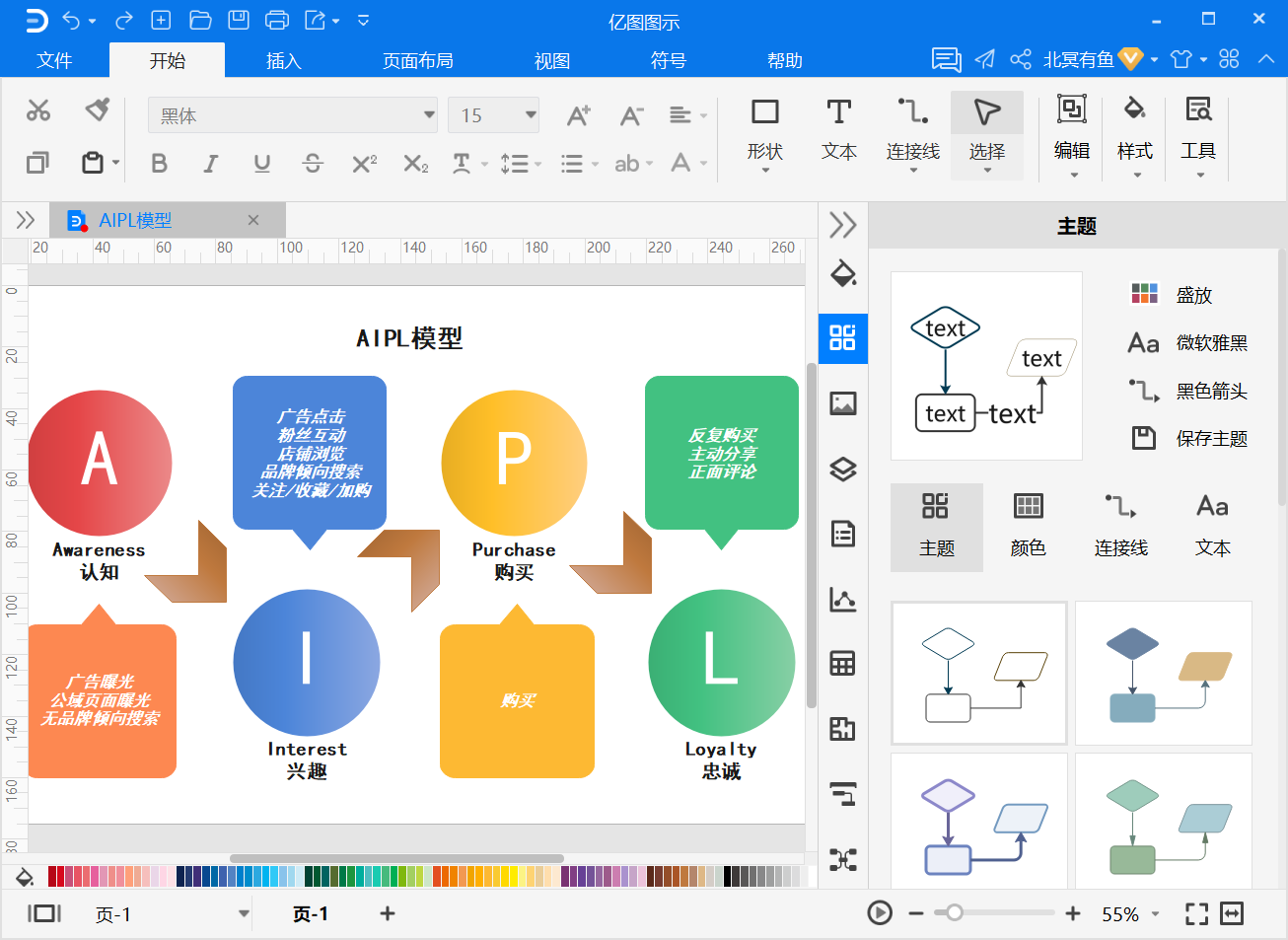Viewport: 1288px width, 940px height.
Task: Select the blue-gray theme thumbnail
Action: pyautogui.click(x=1164, y=673)
